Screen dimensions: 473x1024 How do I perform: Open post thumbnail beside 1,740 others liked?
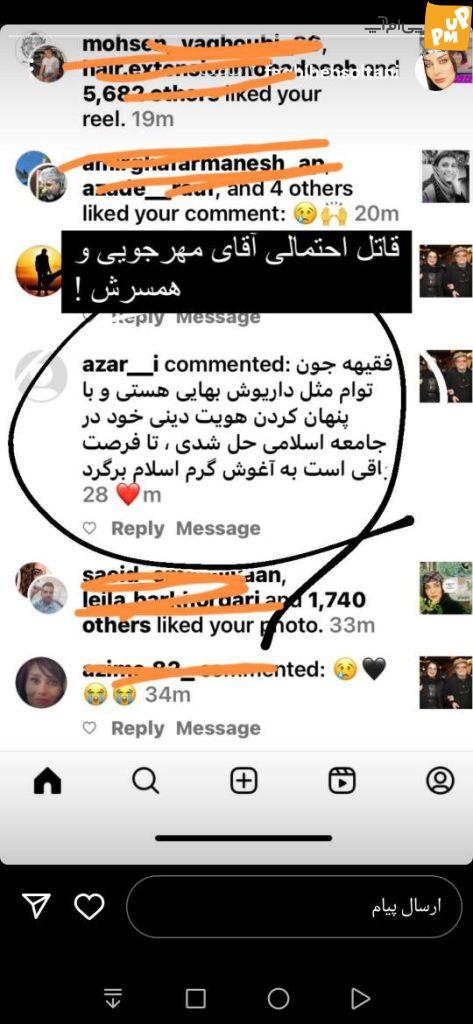445,588
